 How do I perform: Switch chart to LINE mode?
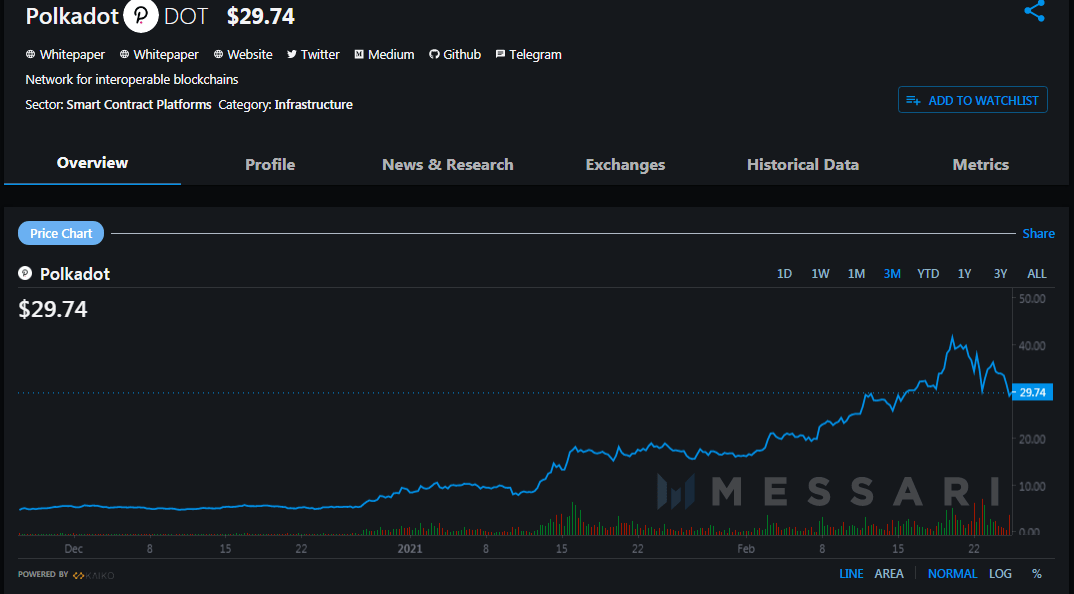pos(851,573)
